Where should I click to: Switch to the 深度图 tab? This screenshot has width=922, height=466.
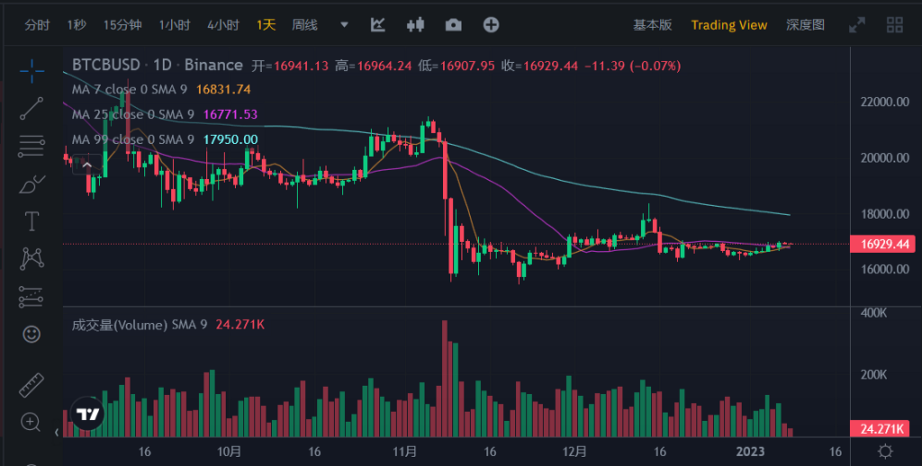point(805,24)
